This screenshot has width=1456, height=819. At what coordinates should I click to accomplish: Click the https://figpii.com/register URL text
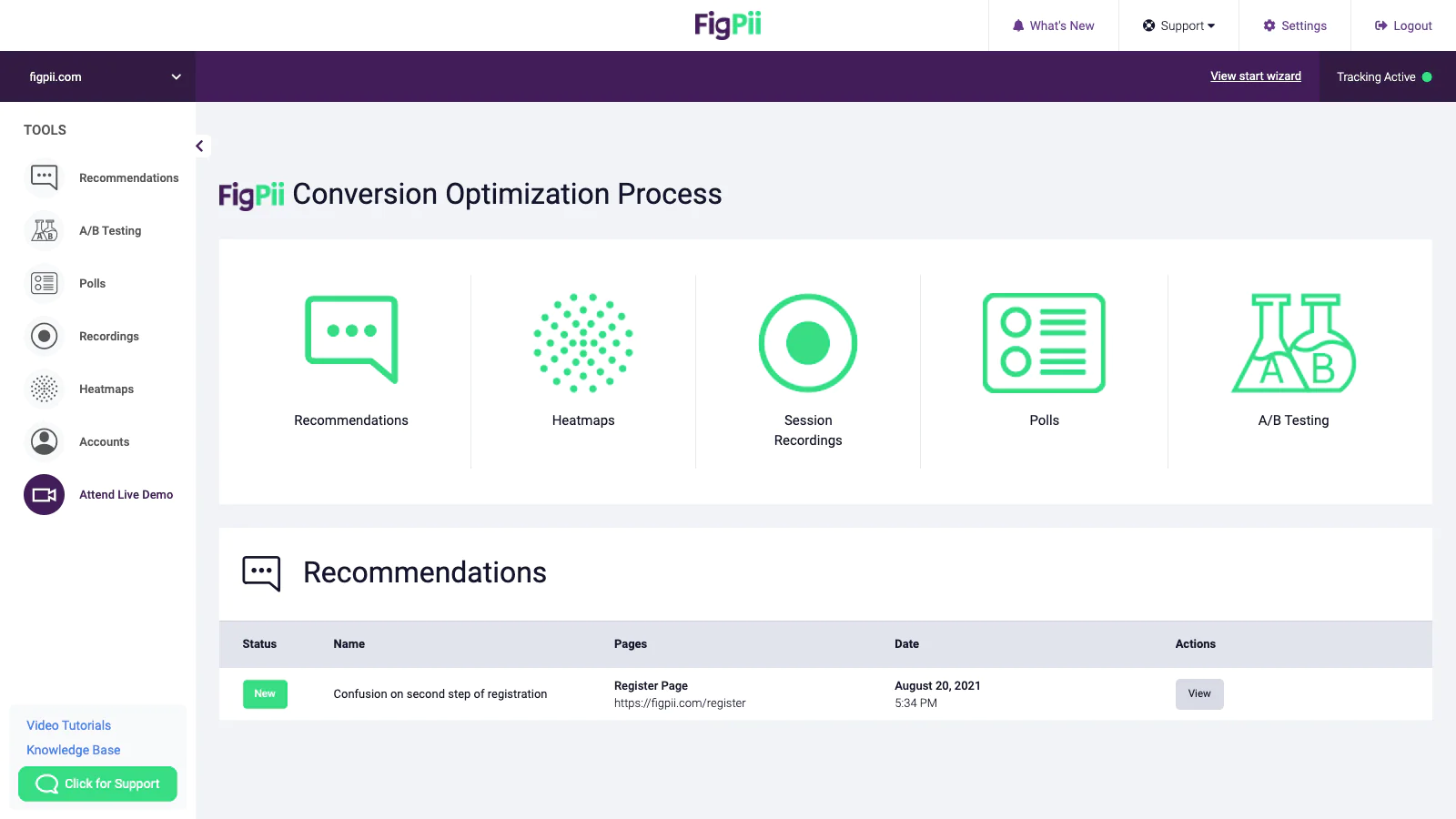click(x=680, y=703)
